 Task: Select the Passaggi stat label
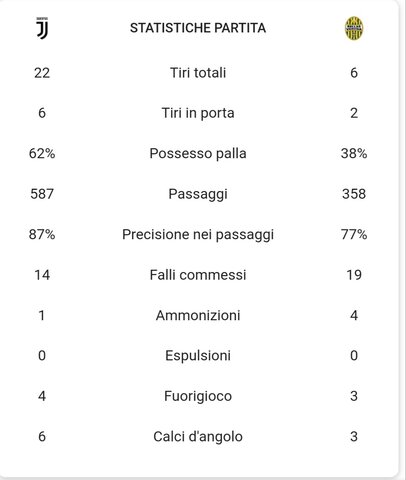click(198, 194)
